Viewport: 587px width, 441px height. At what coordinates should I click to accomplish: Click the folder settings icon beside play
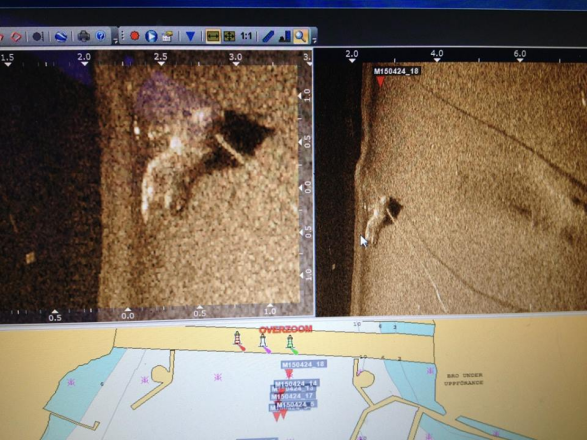coord(167,36)
